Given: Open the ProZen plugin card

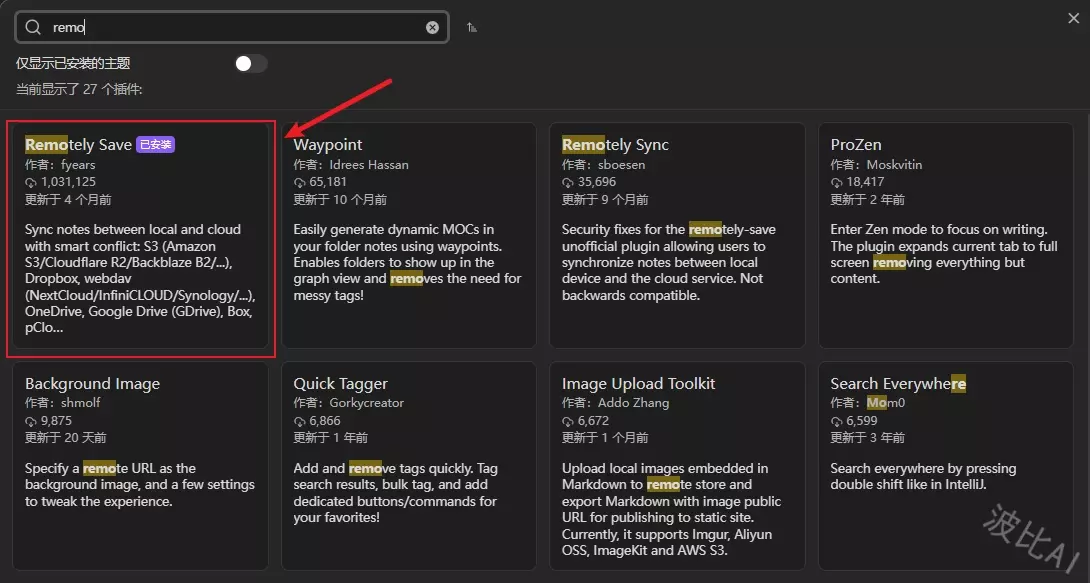Looking at the screenshot, I should (946, 236).
